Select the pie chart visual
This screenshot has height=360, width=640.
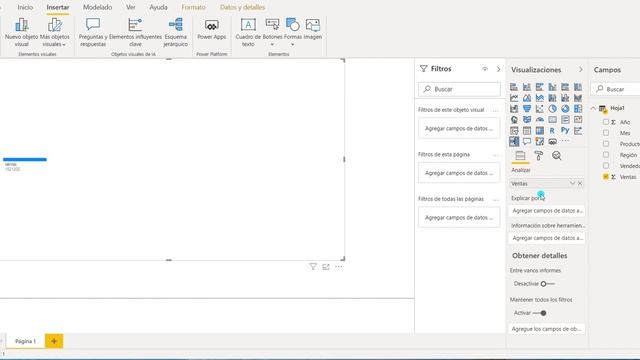(552, 109)
